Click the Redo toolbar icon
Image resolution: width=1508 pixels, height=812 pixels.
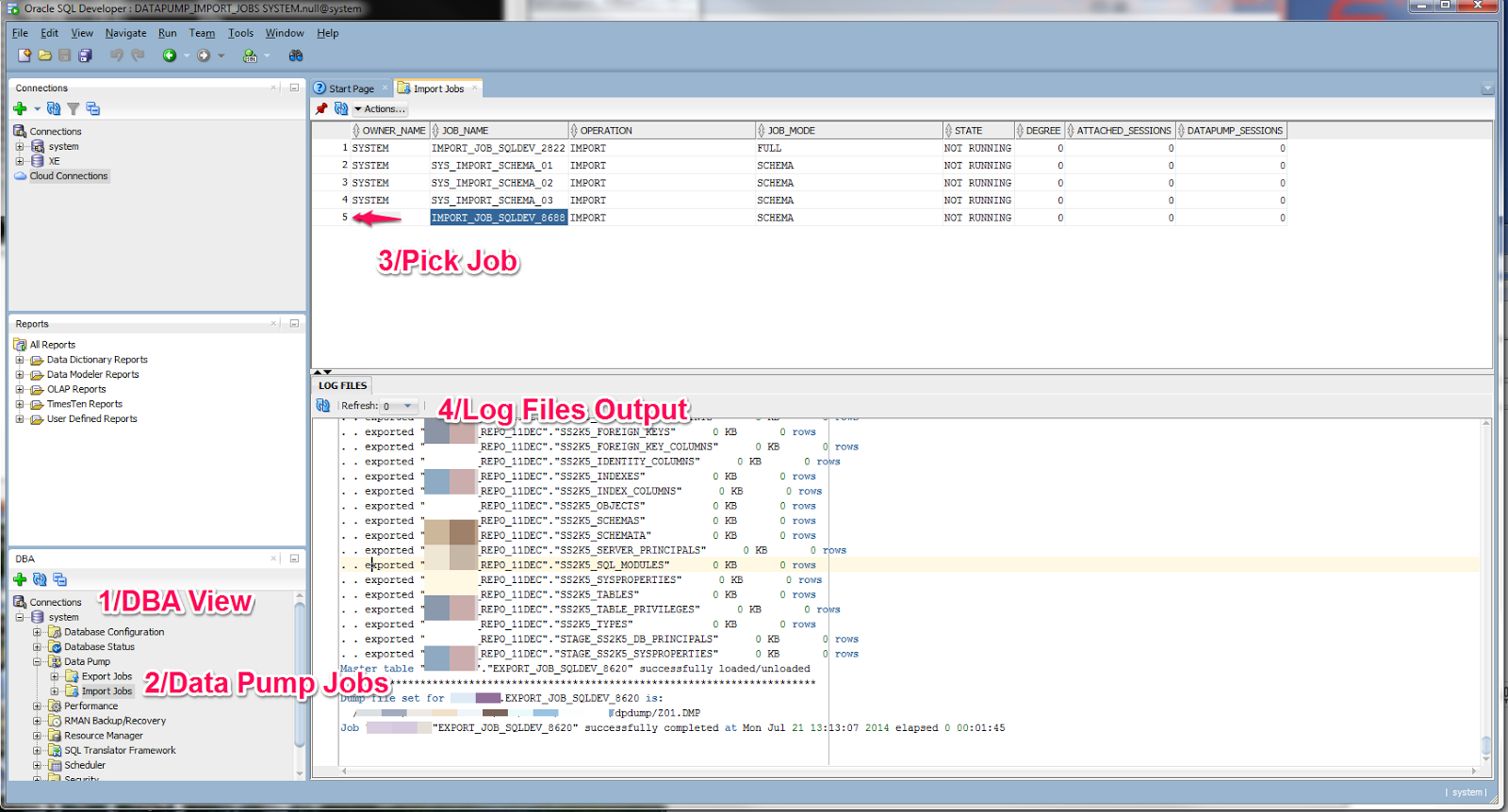coord(138,56)
